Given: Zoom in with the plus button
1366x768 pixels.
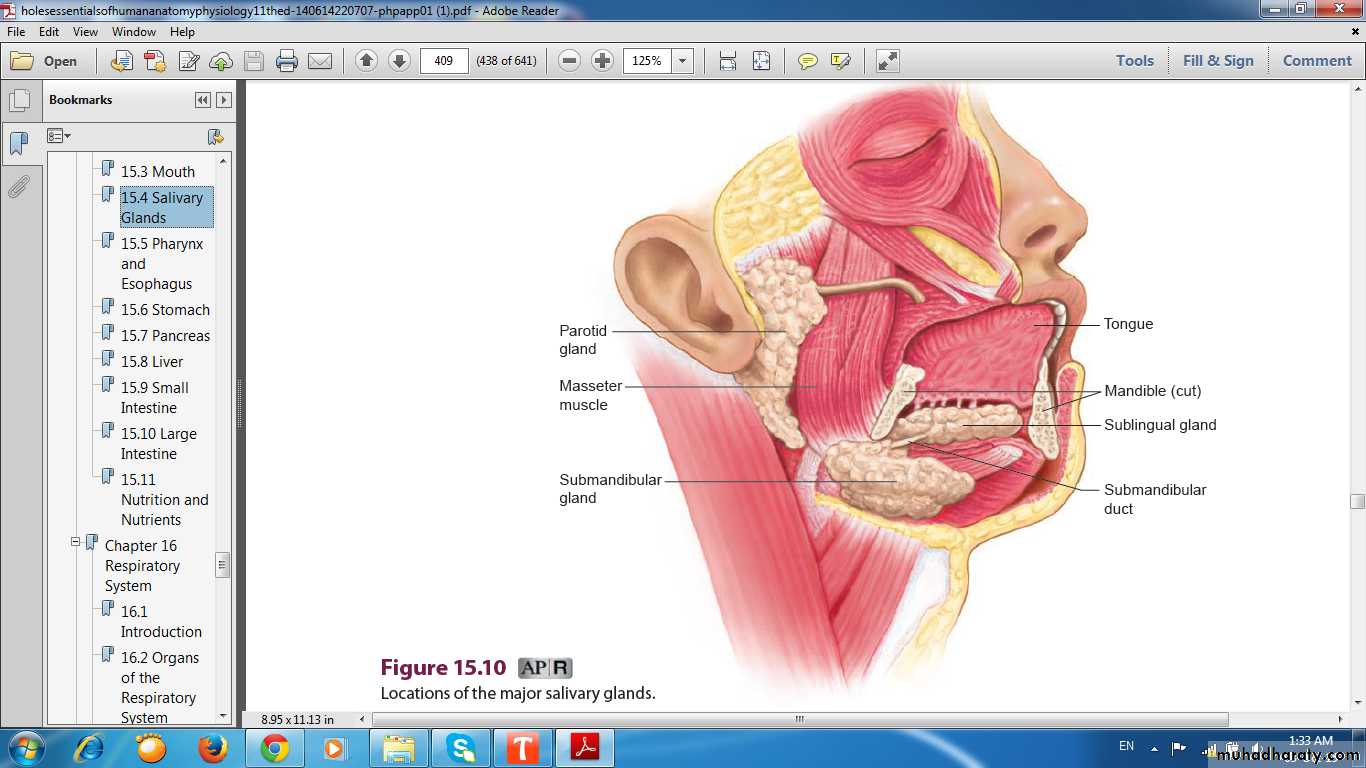Looking at the screenshot, I should point(602,61).
